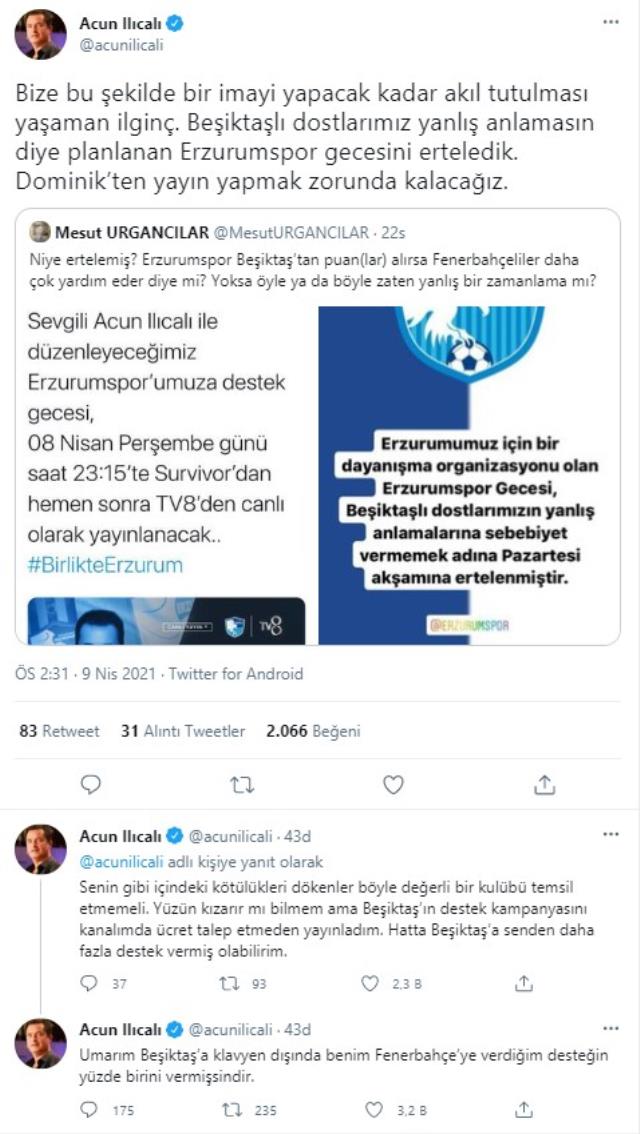Viewport: 640px width, 1134px height.
Task: Click the share icon on the last reply
Action: [524, 1109]
